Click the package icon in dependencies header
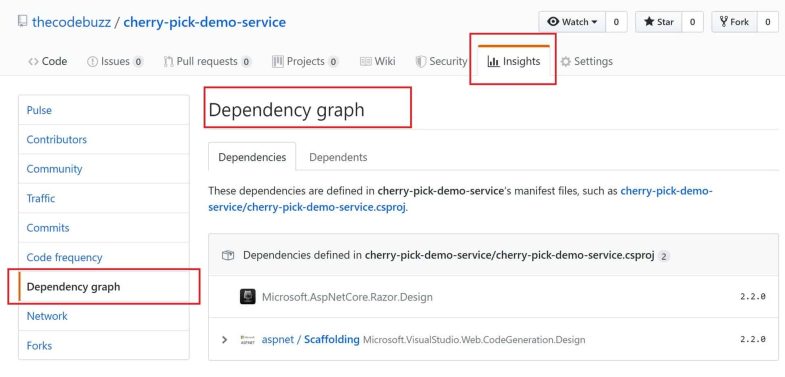 (228, 255)
